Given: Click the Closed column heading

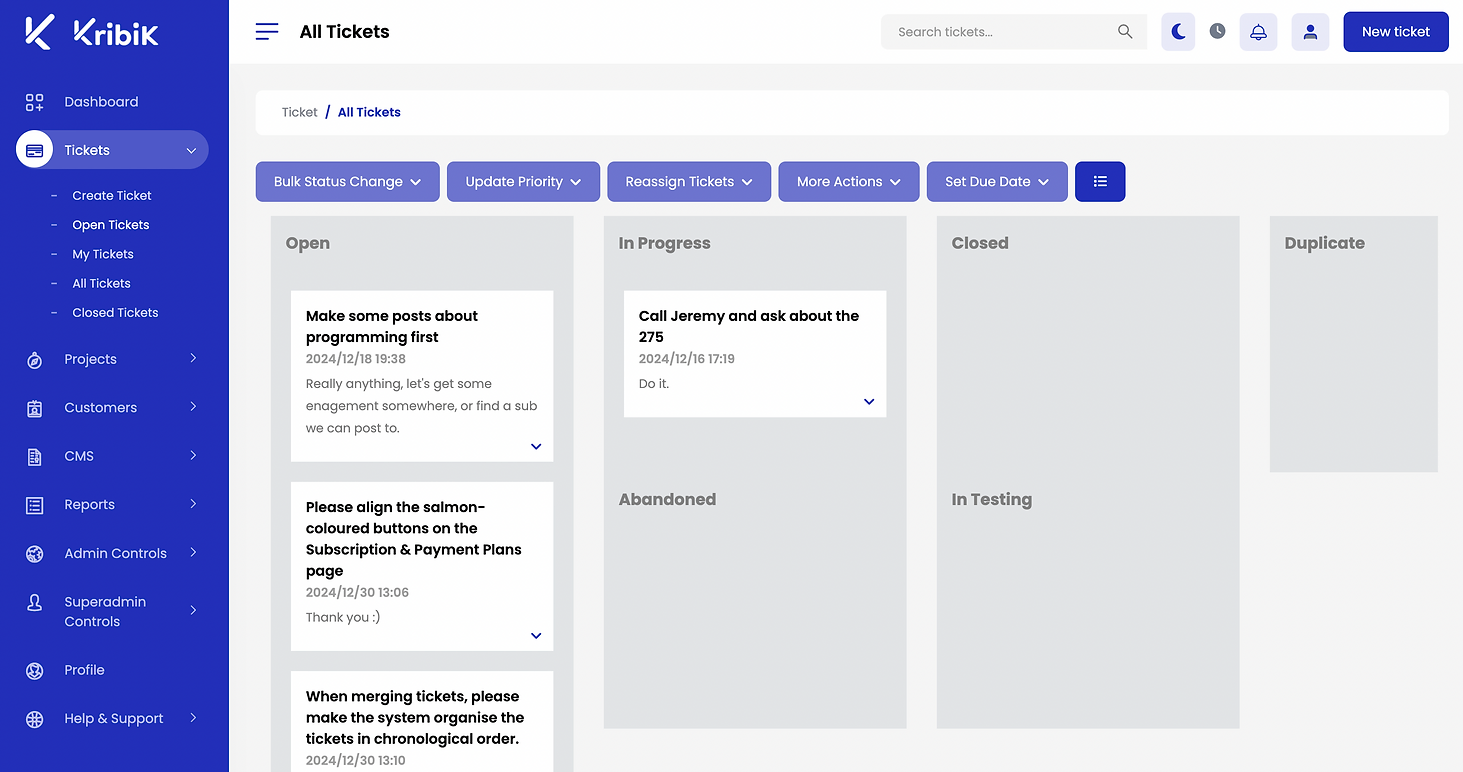Looking at the screenshot, I should [x=980, y=243].
